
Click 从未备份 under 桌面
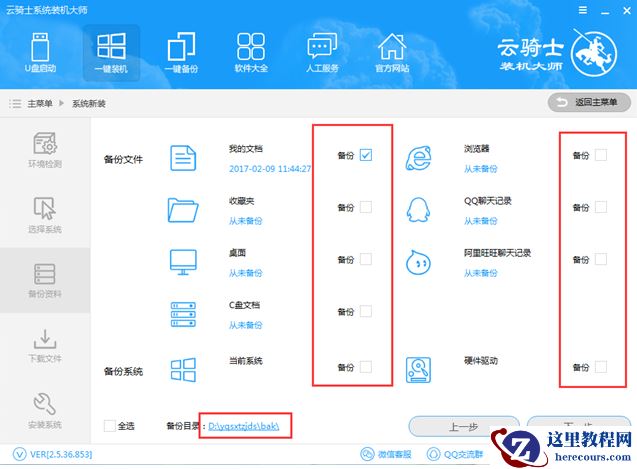245,273
